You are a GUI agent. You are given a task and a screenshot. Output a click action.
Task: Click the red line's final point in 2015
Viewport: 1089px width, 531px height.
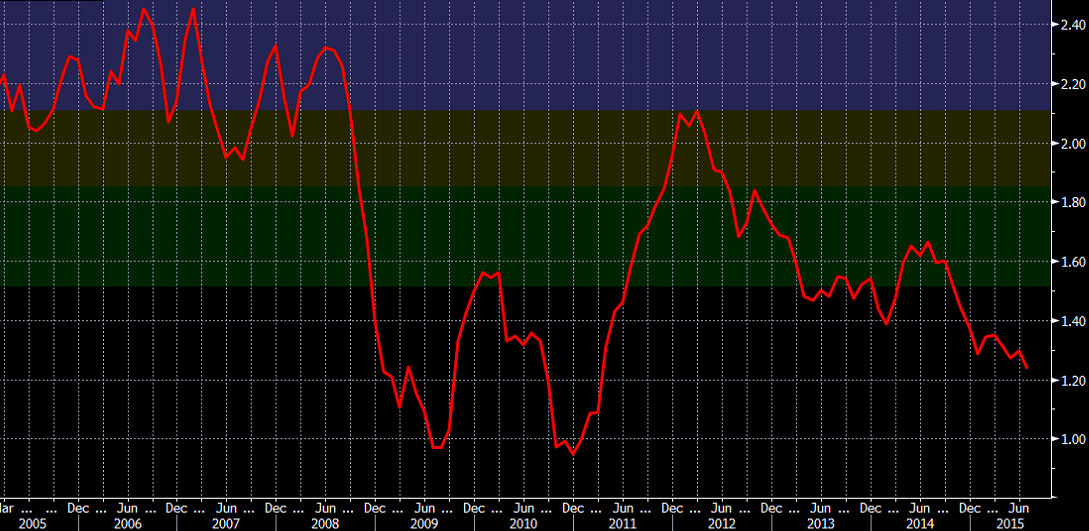1028,368
